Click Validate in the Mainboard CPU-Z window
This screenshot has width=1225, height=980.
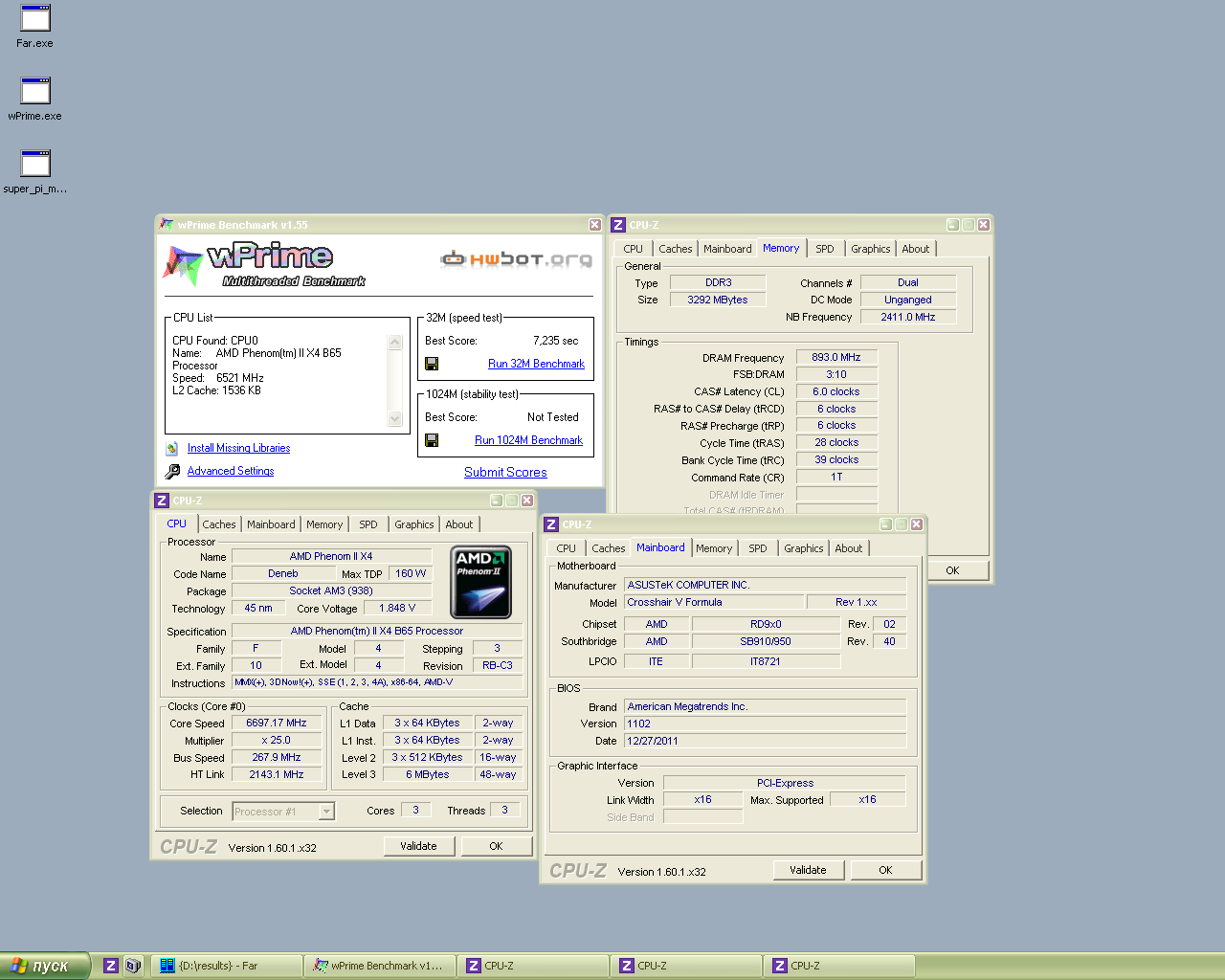coord(808,870)
